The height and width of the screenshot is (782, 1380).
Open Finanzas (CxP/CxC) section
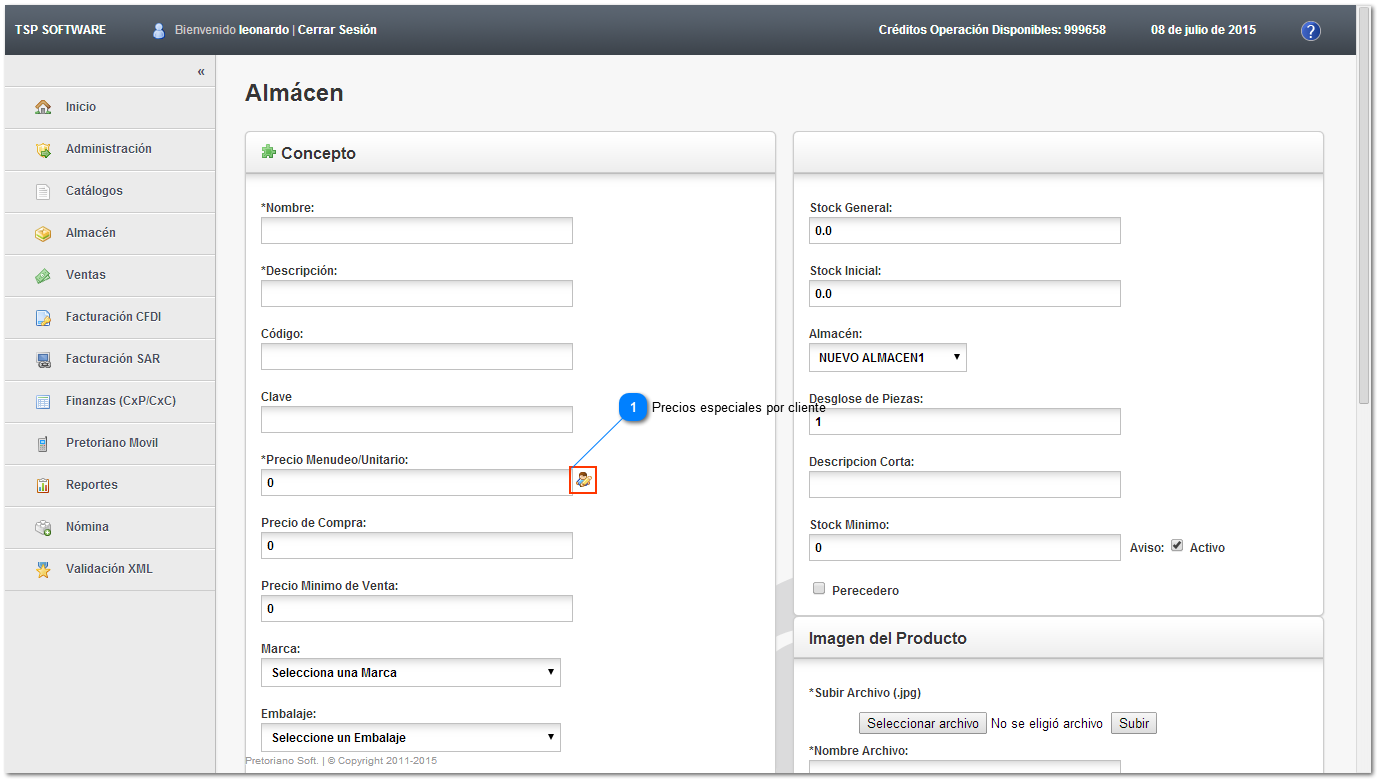click(110, 401)
